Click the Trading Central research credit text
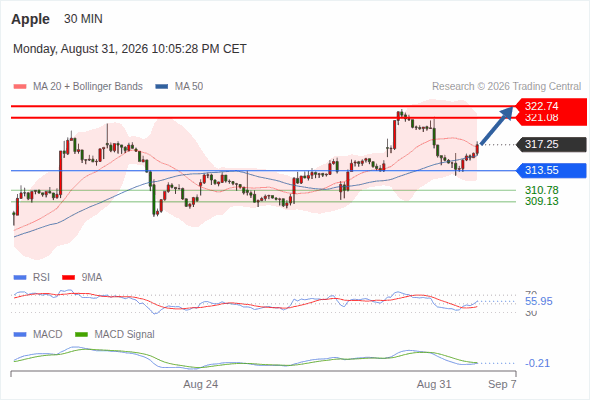 coord(506,87)
